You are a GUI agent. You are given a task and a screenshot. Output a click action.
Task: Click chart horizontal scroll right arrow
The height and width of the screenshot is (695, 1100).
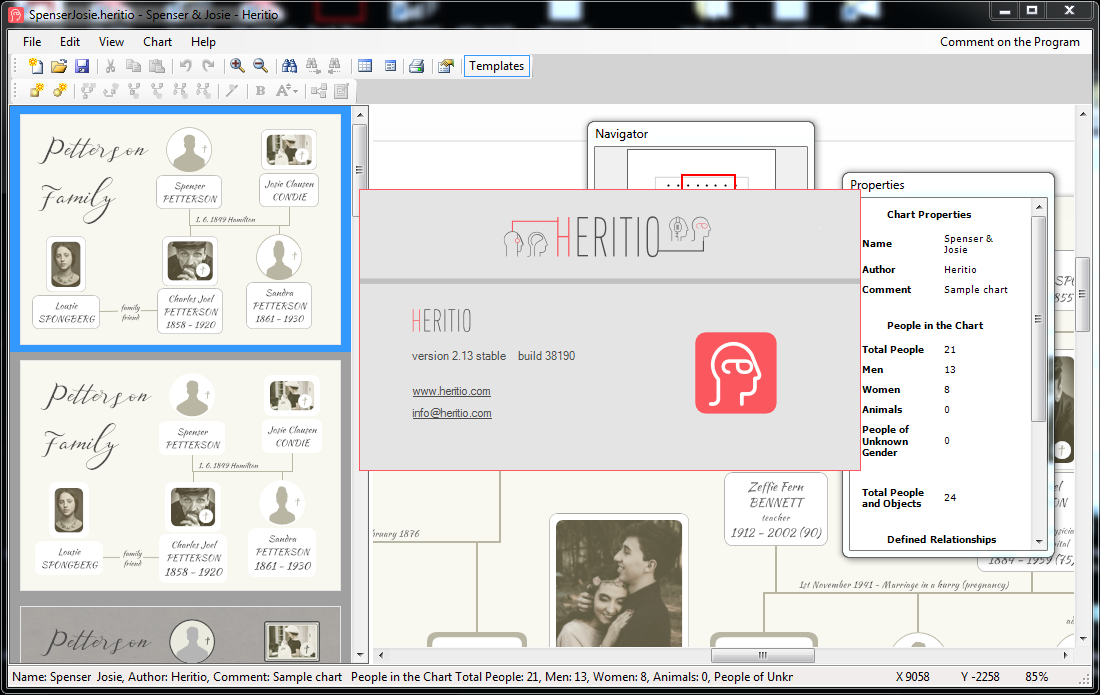pyautogui.click(x=1065, y=655)
